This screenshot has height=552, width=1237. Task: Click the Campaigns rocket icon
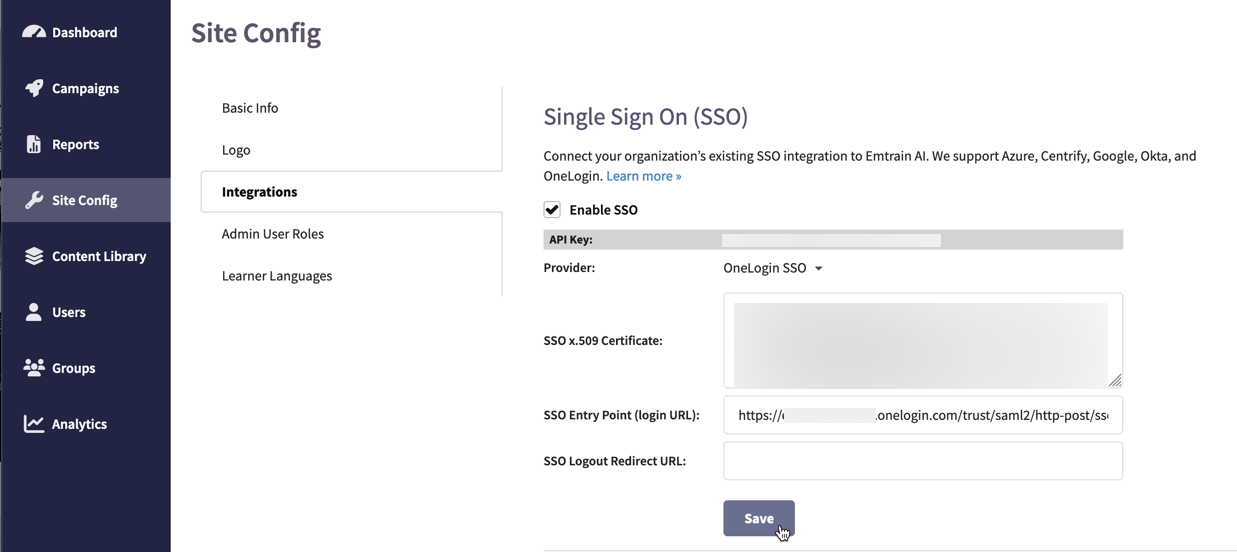point(34,88)
